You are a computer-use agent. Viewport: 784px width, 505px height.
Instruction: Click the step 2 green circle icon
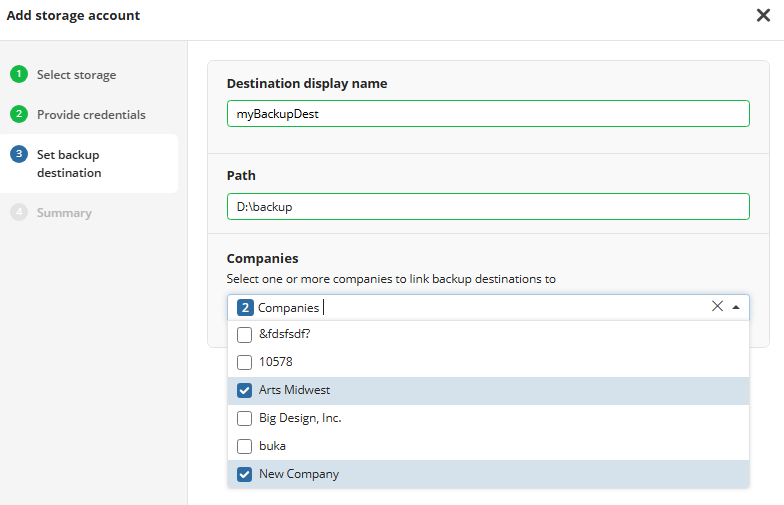click(19, 114)
